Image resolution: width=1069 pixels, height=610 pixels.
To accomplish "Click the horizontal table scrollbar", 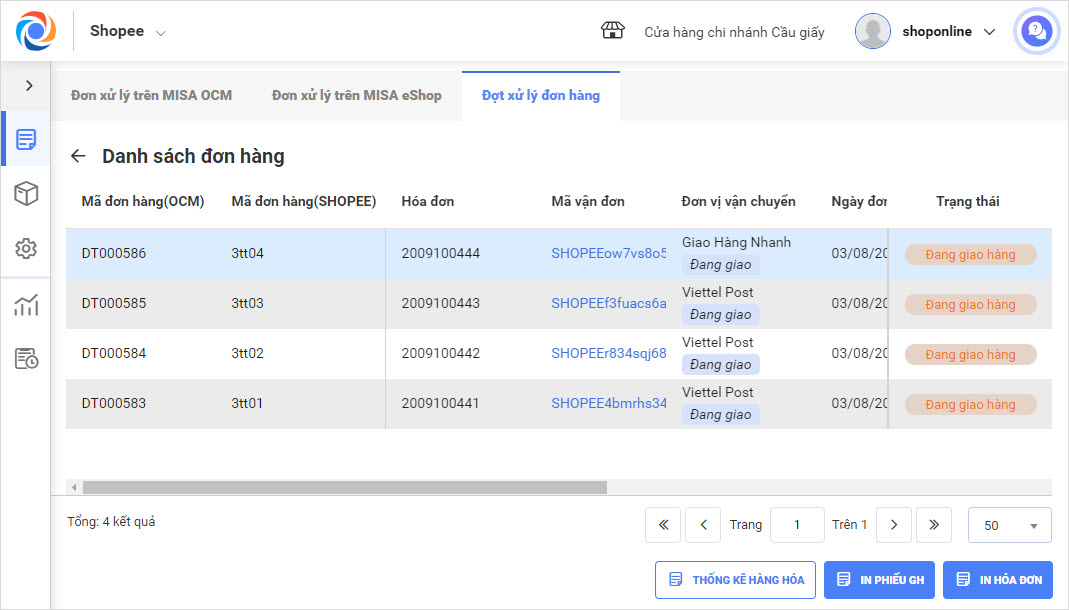I will [x=344, y=488].
